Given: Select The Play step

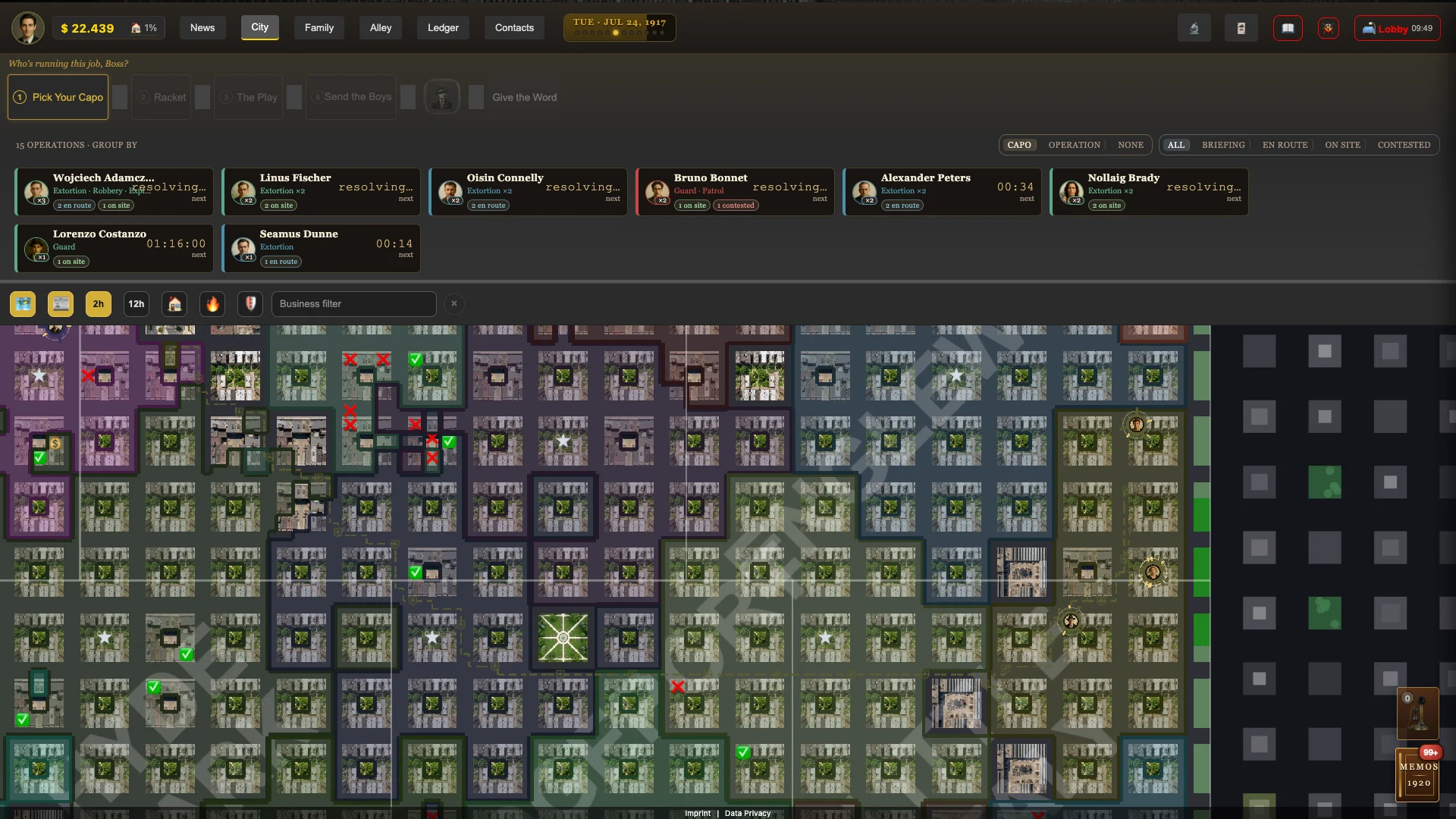Looking at the screenshot, I should pos(249,97).
